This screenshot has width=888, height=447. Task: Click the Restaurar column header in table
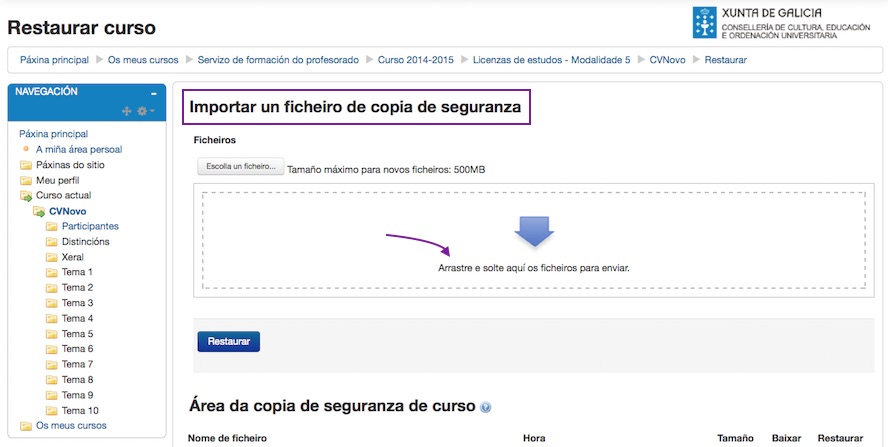(x=840, y=438)
